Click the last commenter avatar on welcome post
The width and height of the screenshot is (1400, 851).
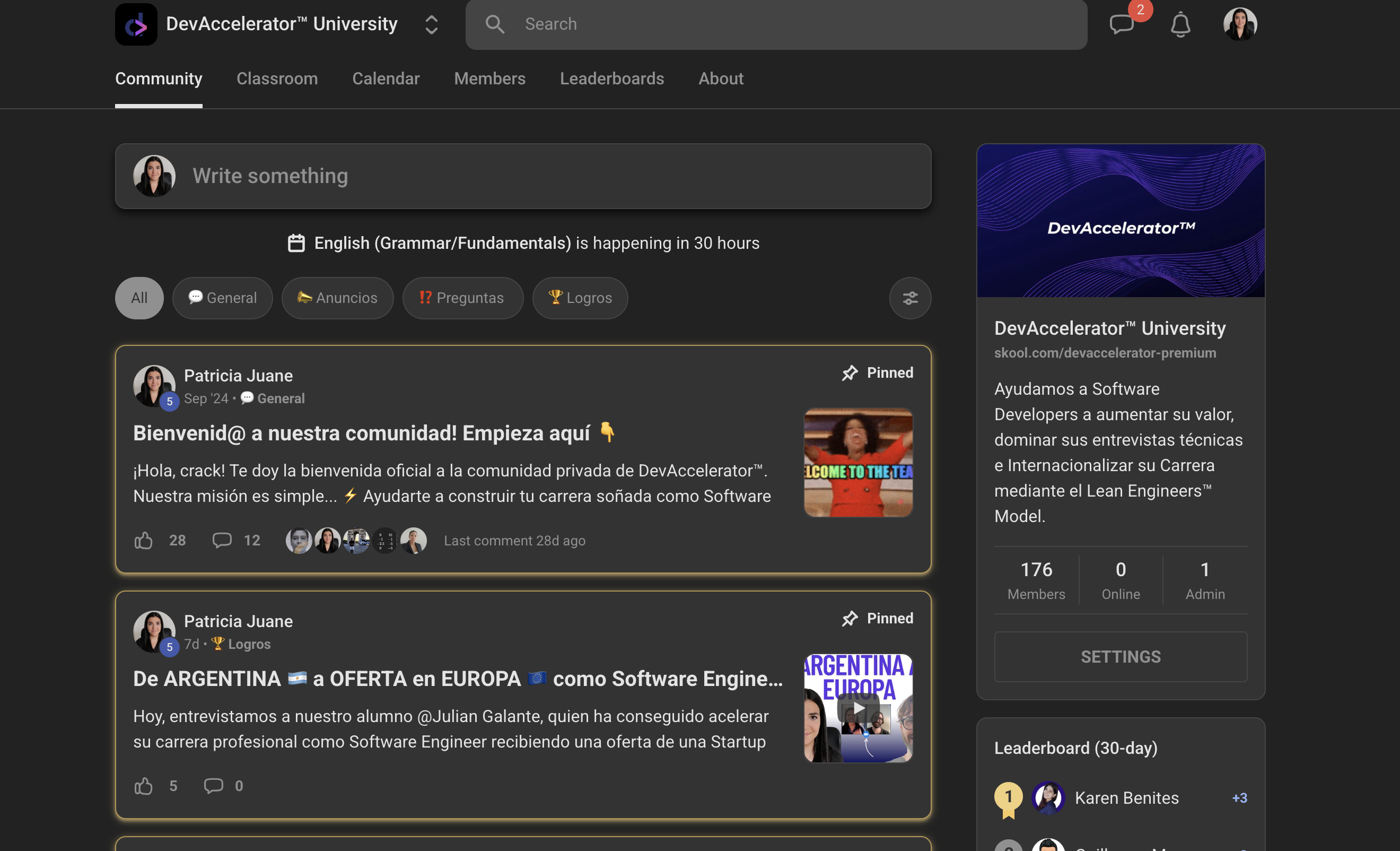tap(413, 540)
